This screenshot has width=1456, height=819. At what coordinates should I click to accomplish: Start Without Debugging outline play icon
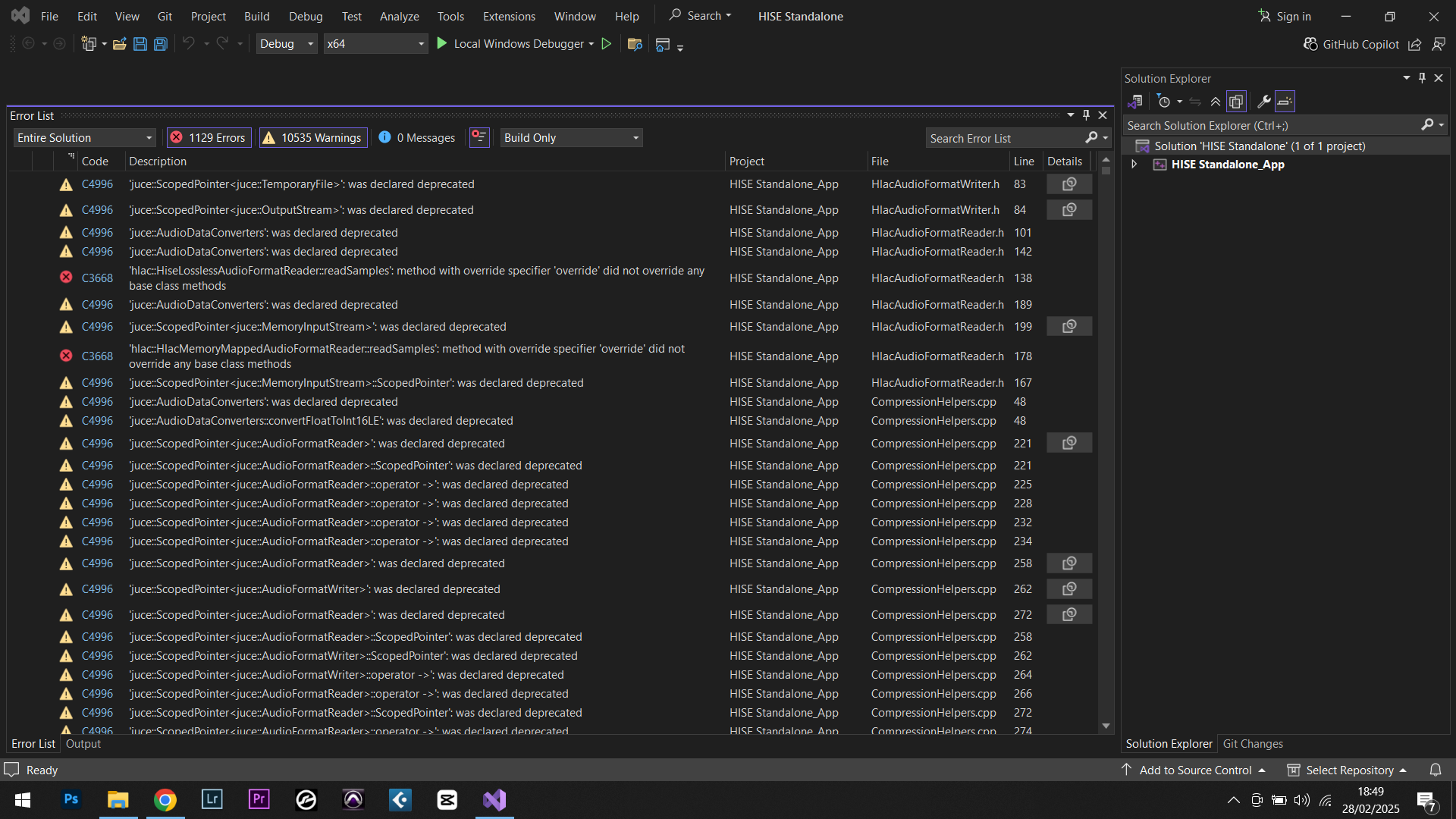607,44
